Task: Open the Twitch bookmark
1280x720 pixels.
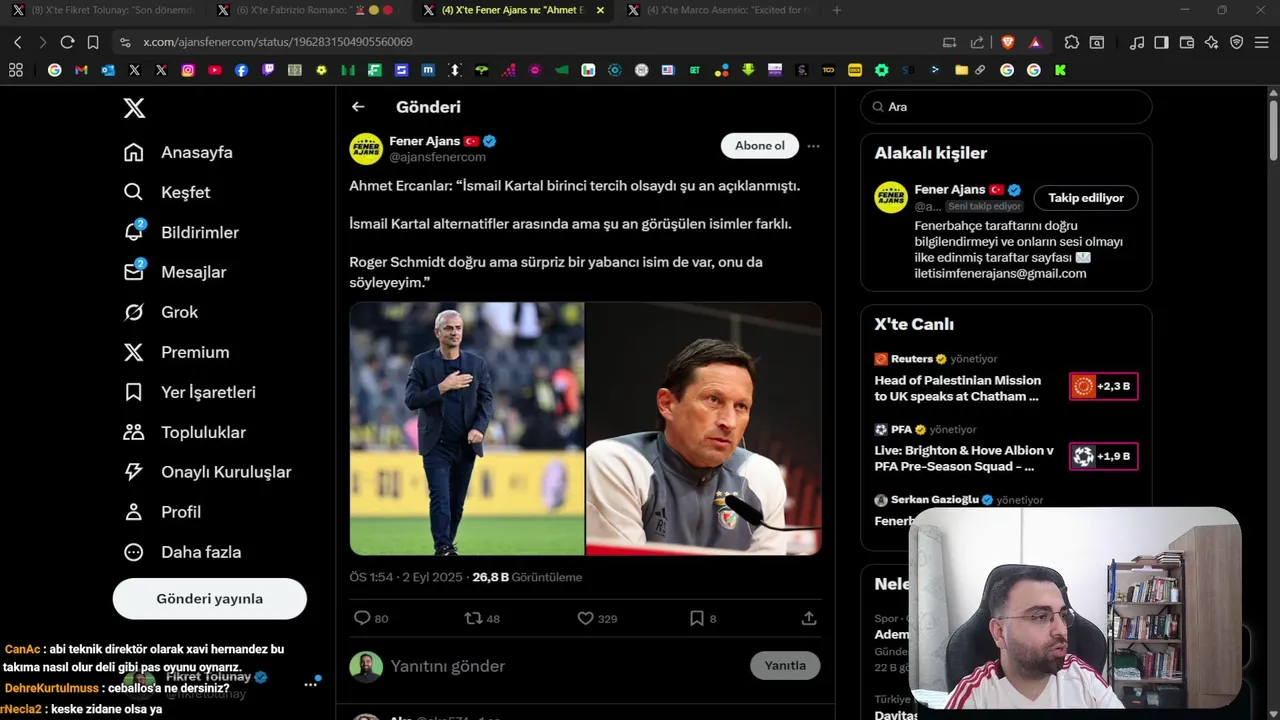Action: point(268,70)
